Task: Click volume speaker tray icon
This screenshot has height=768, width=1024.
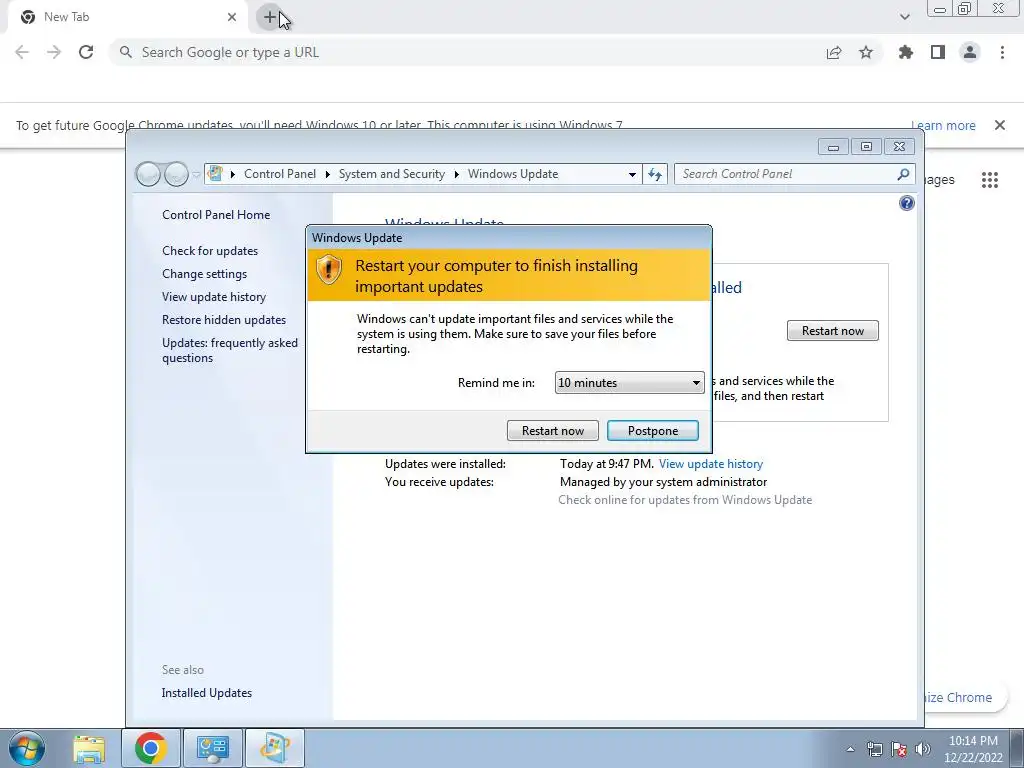Action: [x=922, y=749]
